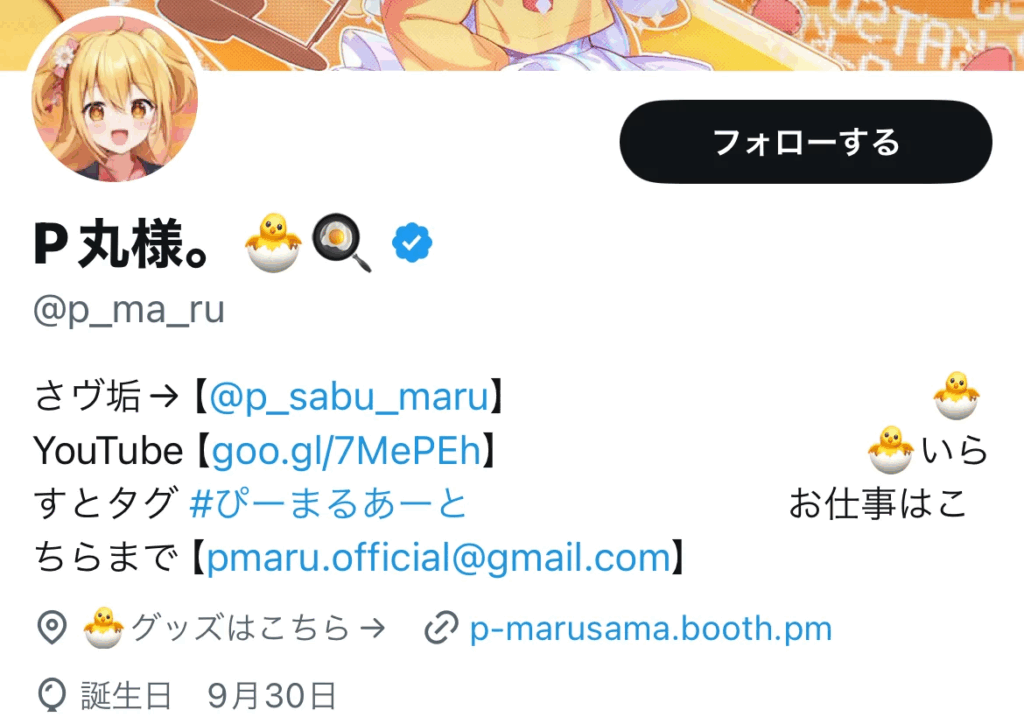Open the p-marusama.booth.pm website link

[x=651, y=629]
